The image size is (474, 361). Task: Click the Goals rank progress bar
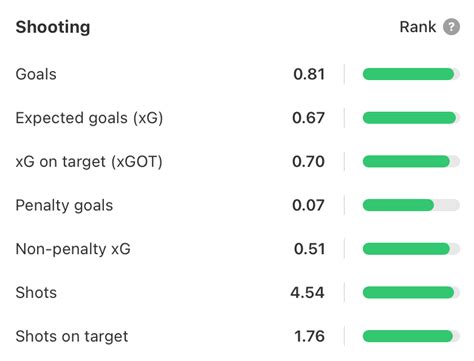pyautogui.click(x=411, y=74)
